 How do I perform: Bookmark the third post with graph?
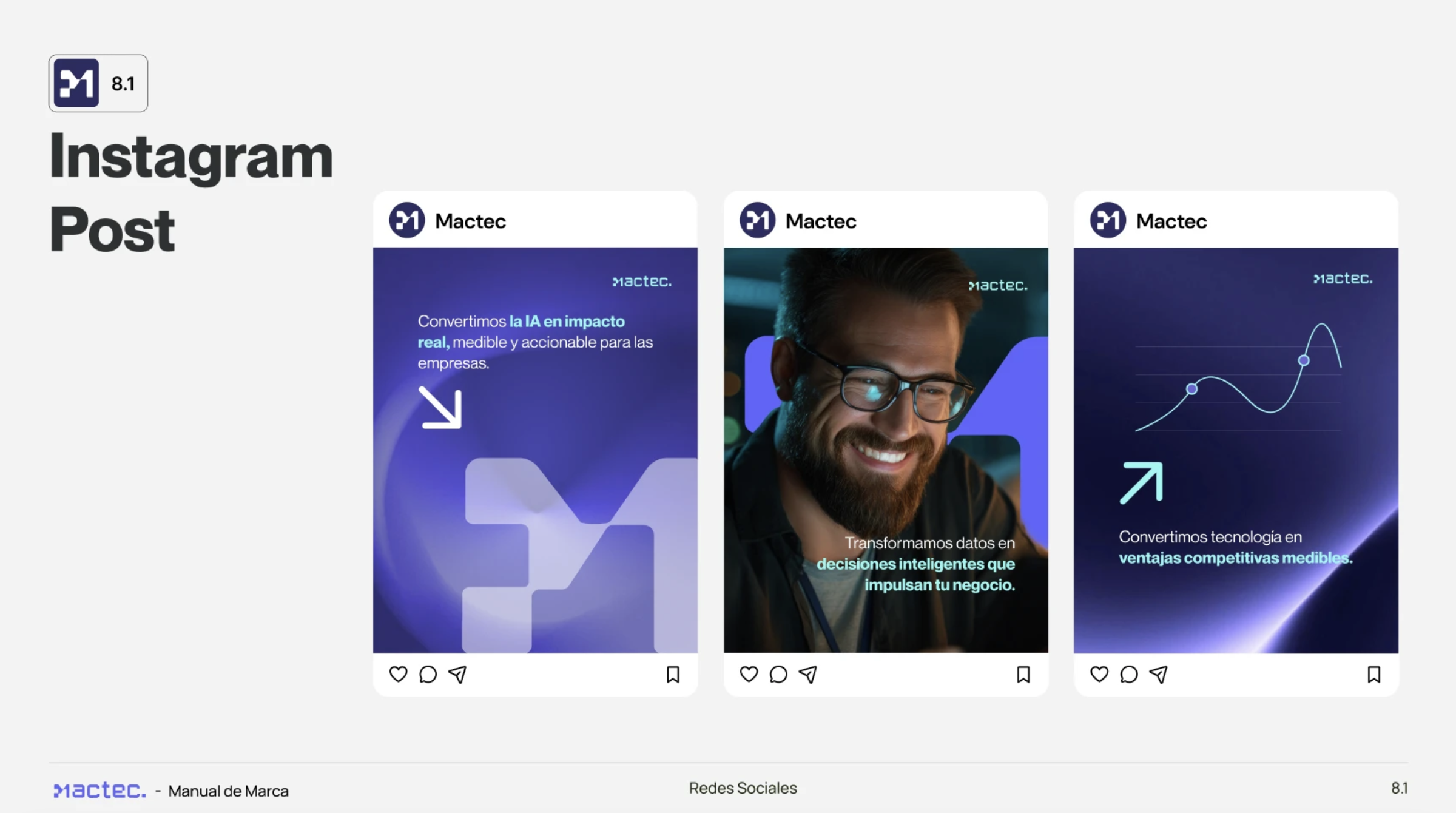tap(1374, 674)
